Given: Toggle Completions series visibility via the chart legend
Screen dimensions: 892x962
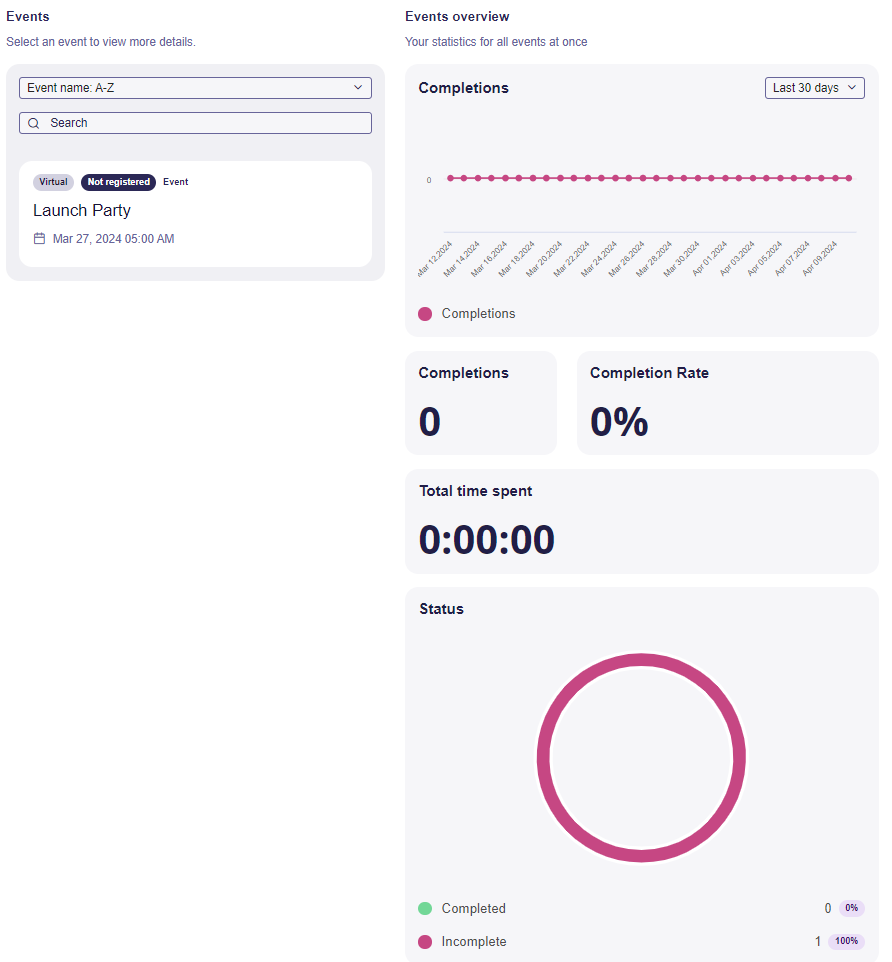Looking at the screenshot, I should pyautogui.click(x=466, y=313).
